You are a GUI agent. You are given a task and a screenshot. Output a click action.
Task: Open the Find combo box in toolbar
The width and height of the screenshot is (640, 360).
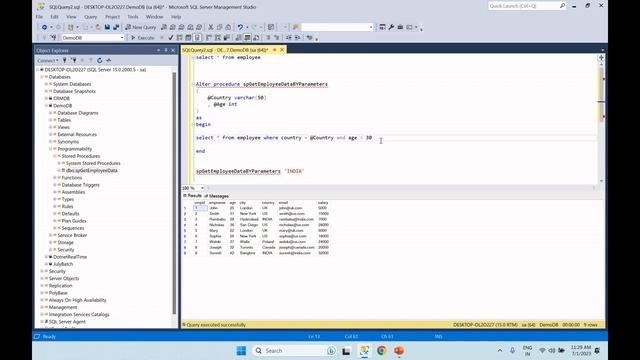pos(337,27)
